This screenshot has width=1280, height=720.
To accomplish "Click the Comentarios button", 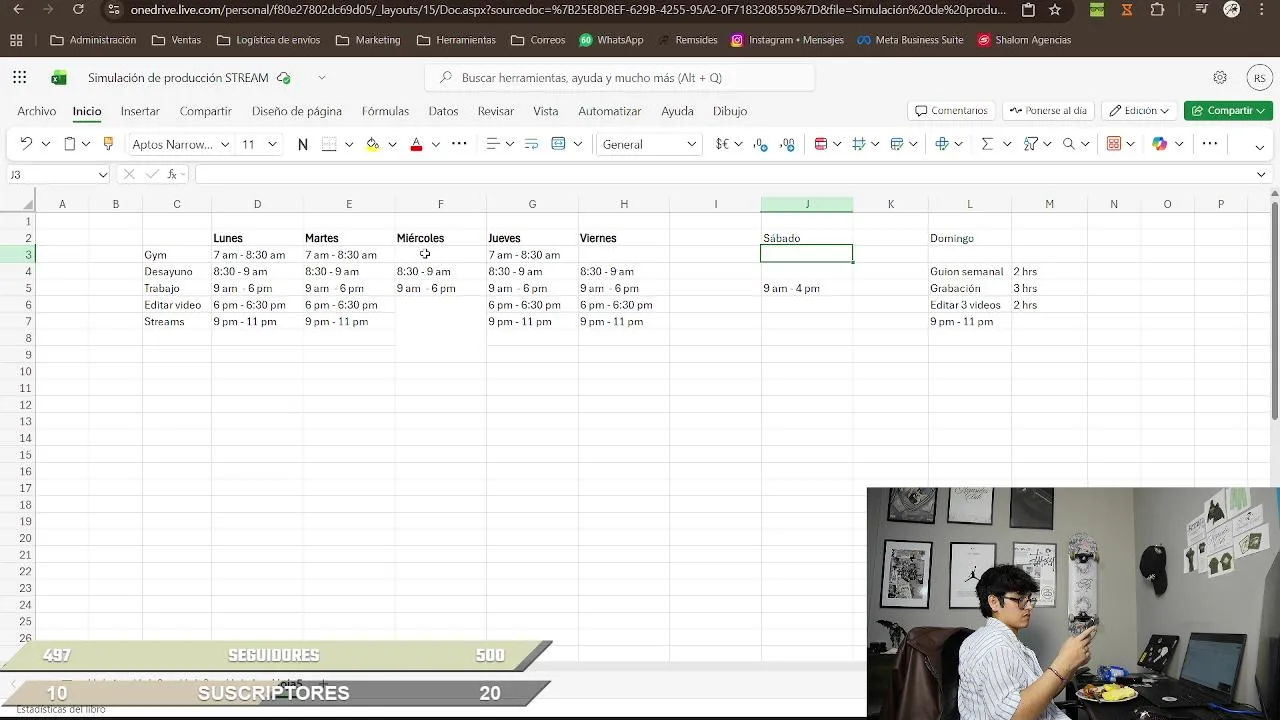I will pos(950,111).
